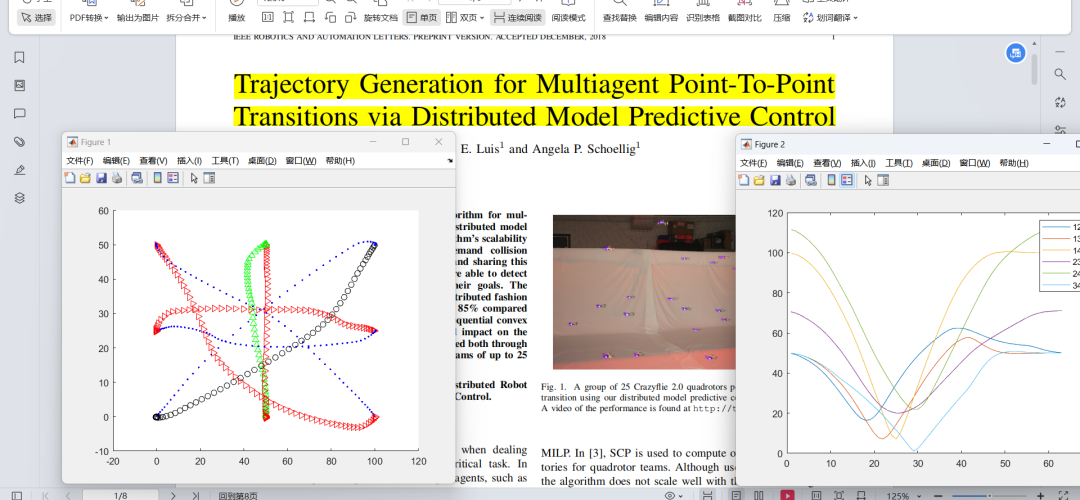Click fit page width icon

pyautogui.click(x=309, y=17)
